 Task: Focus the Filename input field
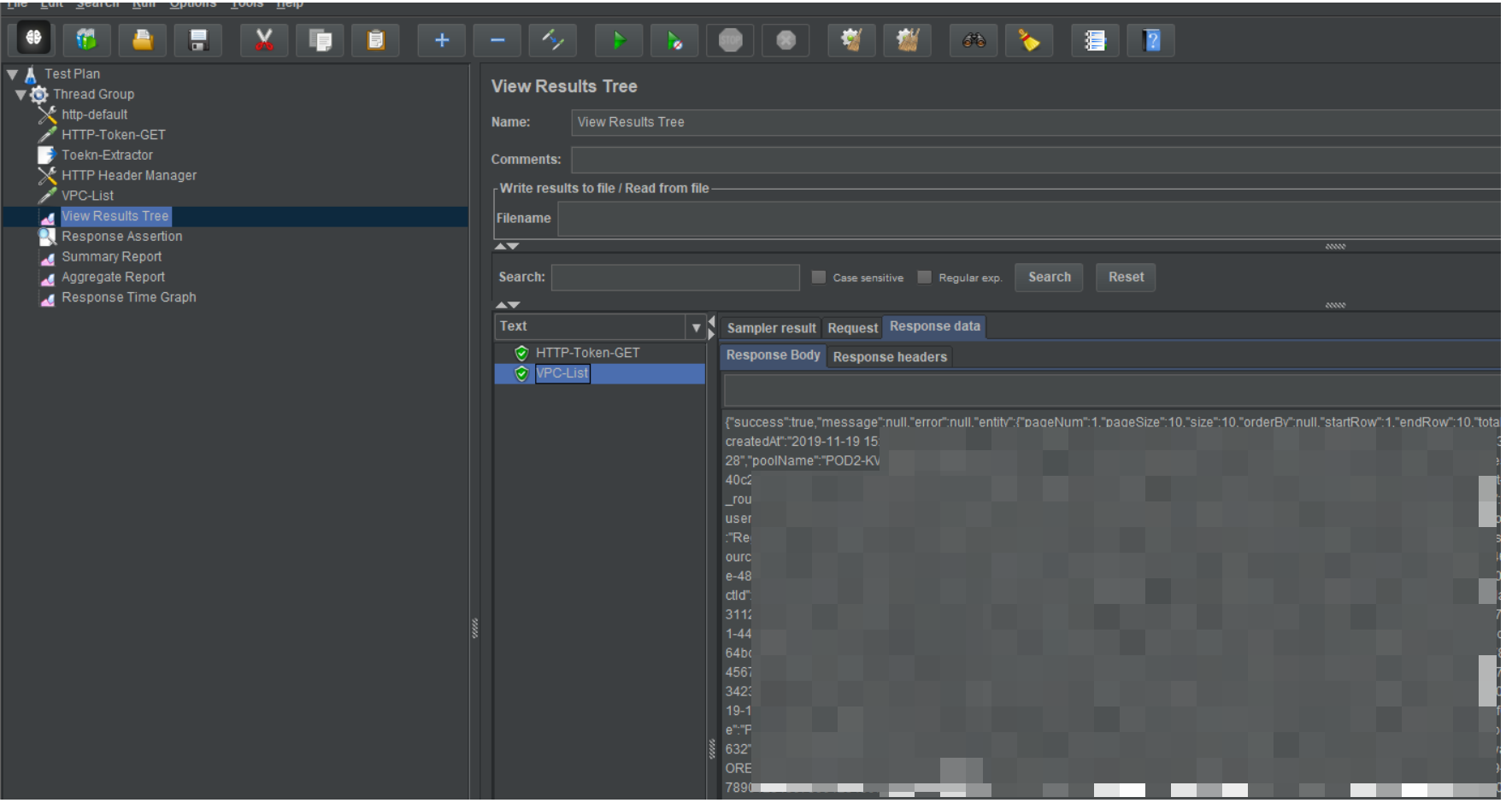1028,220
